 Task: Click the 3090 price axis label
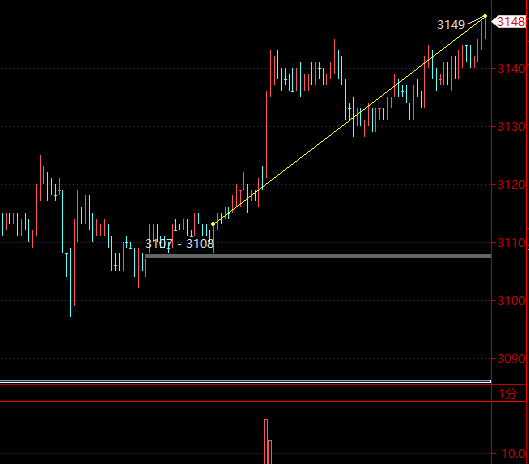pos(511,359)
